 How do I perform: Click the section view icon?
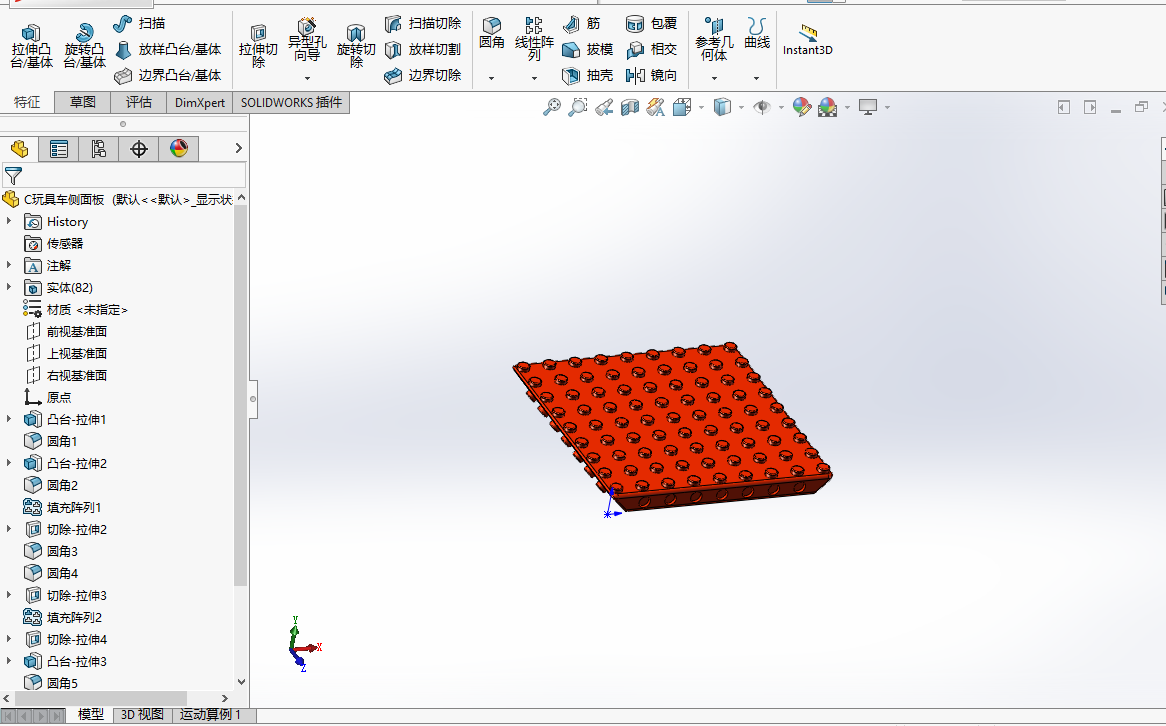point(630,108)
